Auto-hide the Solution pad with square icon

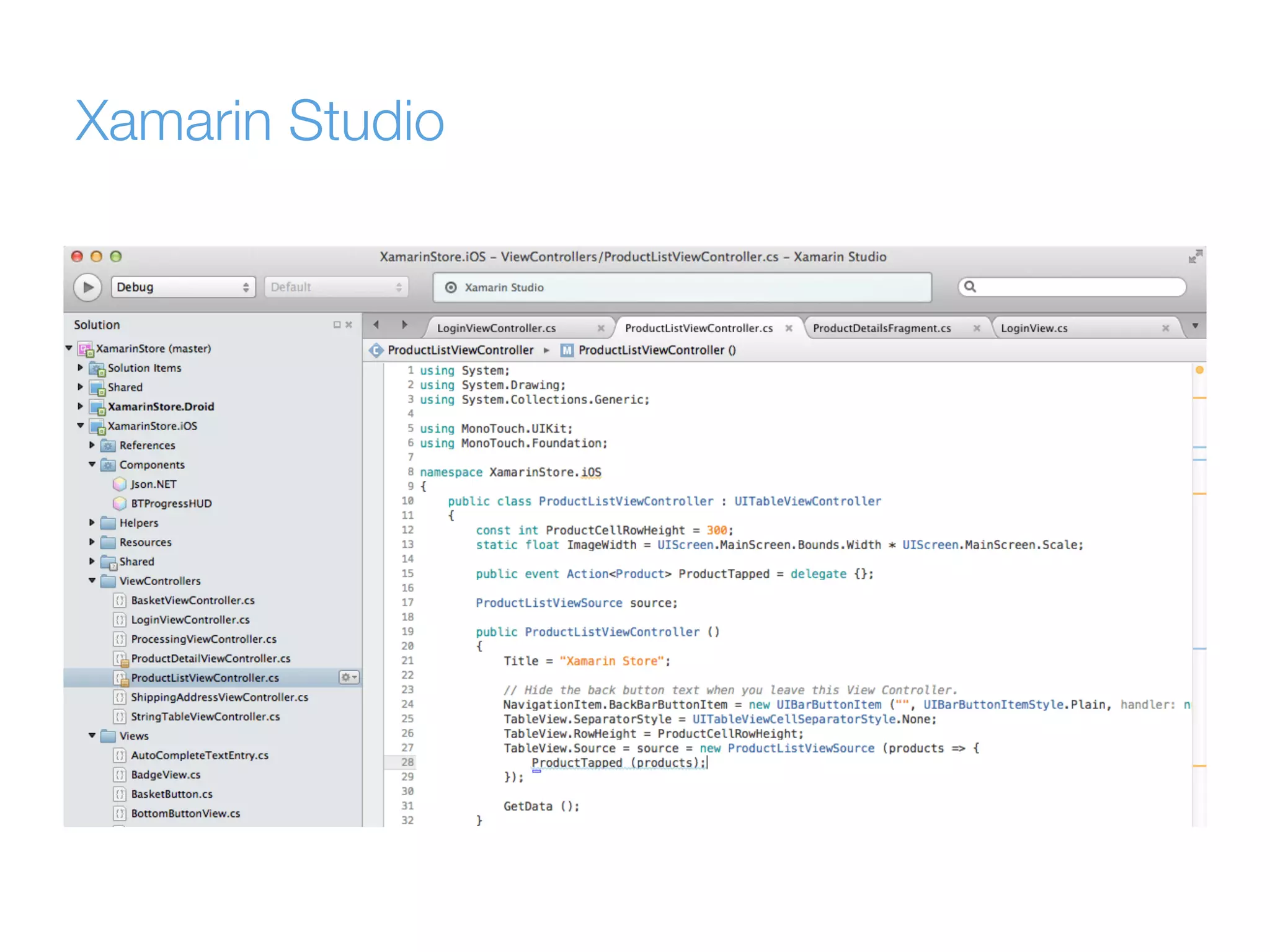pos(337,325)
